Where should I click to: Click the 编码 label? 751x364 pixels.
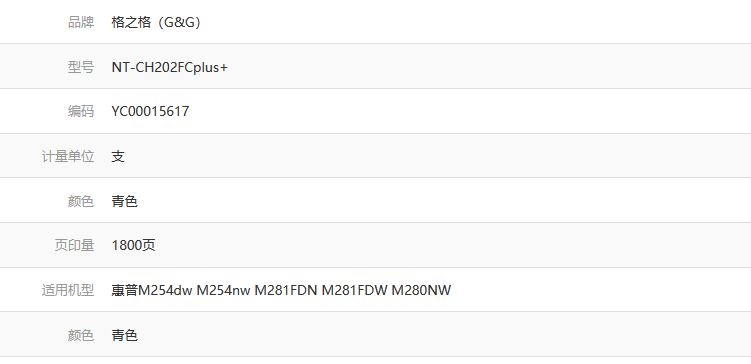[x=81, y=111]
